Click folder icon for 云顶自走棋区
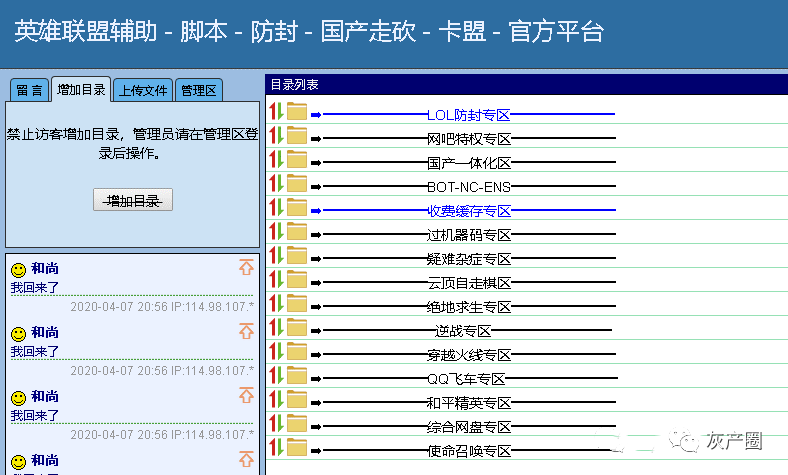The width and height of the screenshot is (788, 475). [297, 279]
